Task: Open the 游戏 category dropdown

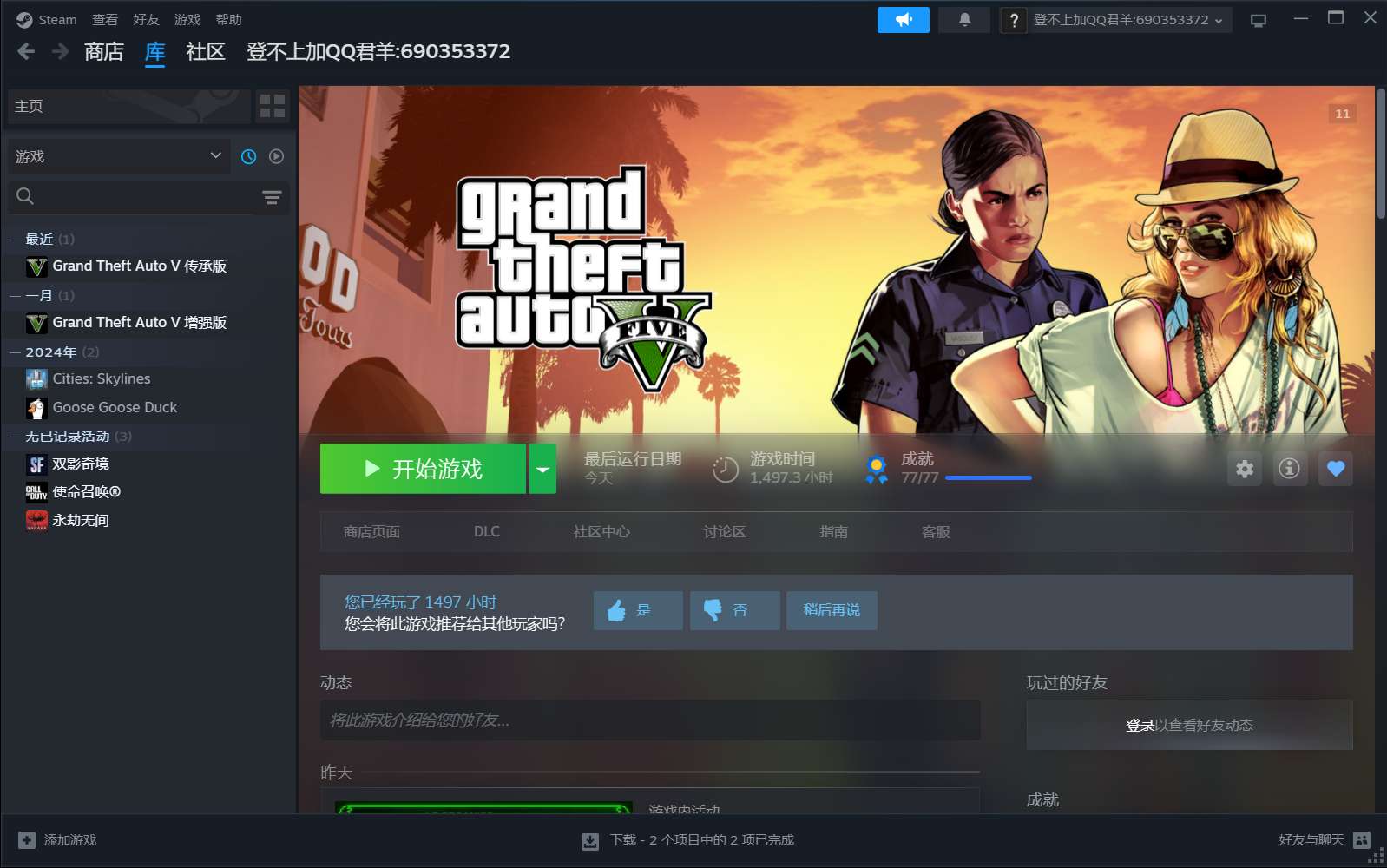Action: point(119,156)
